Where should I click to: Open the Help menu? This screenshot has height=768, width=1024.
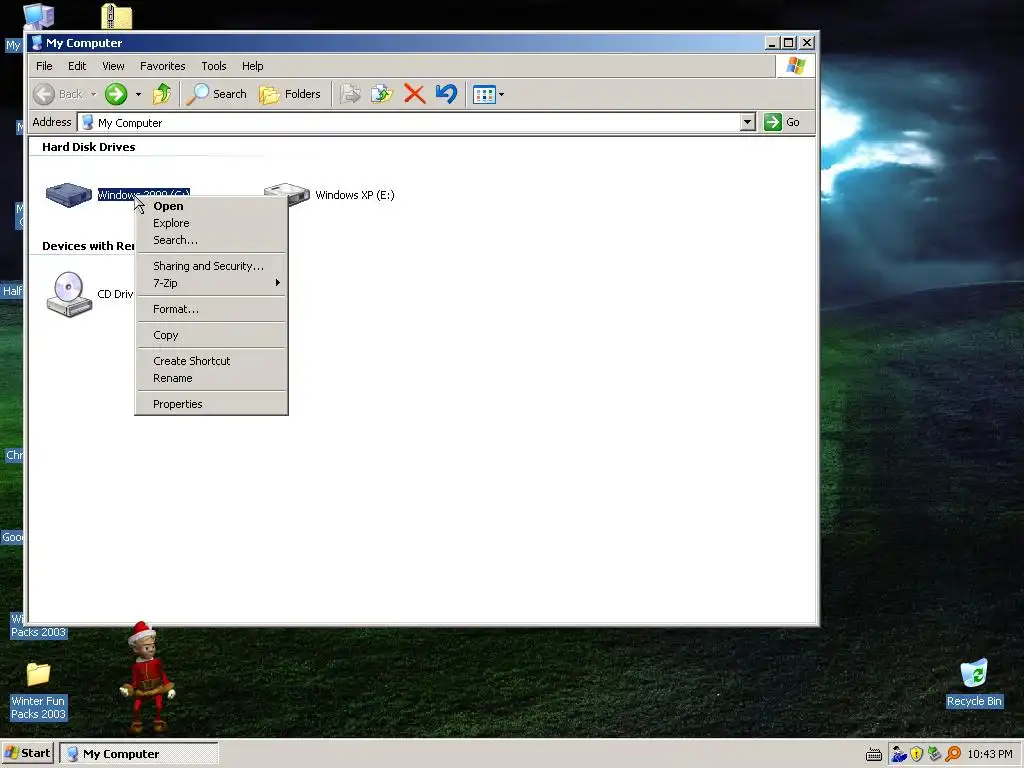coord(252,66)
